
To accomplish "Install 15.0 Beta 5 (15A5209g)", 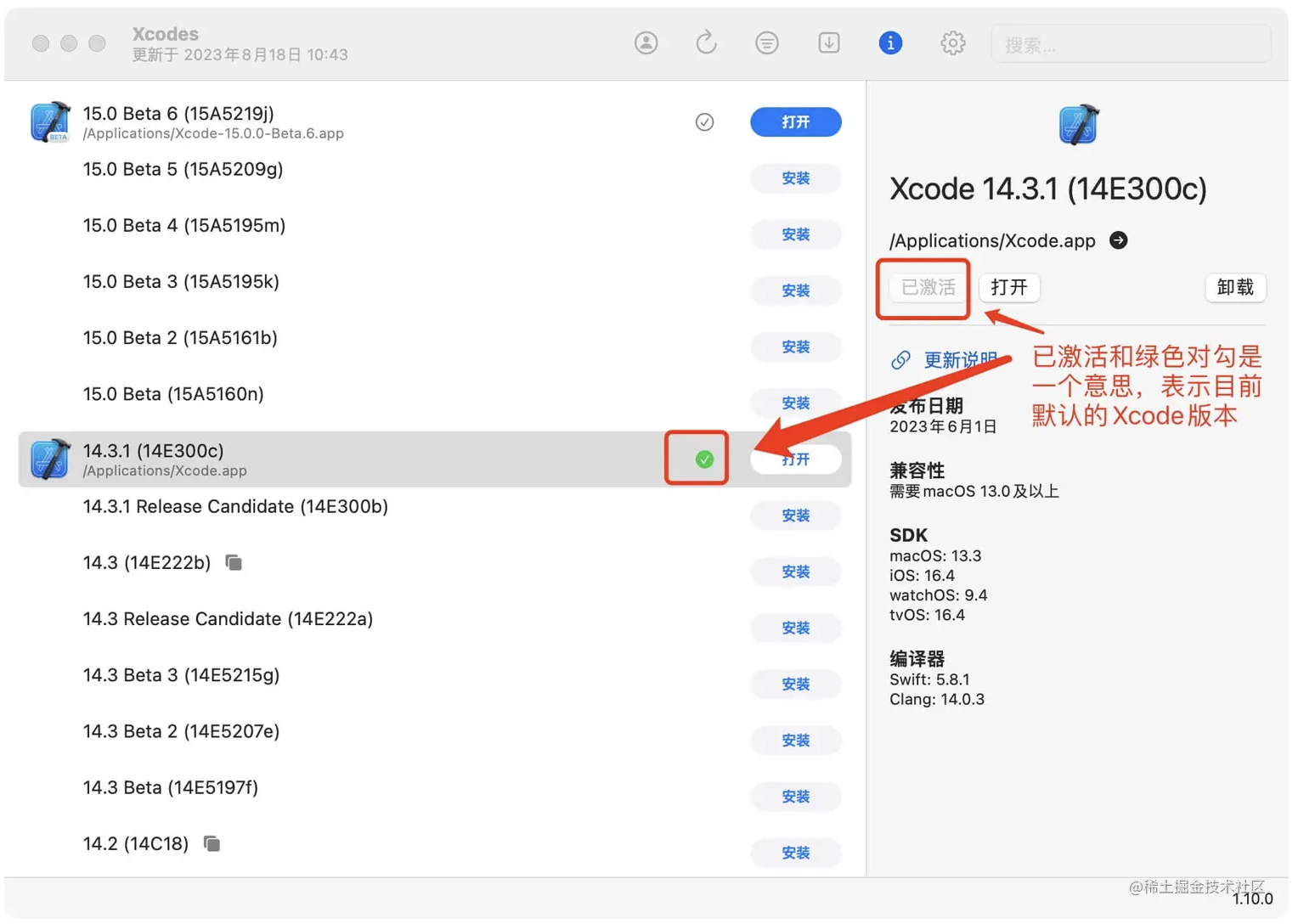I will 796,178.
